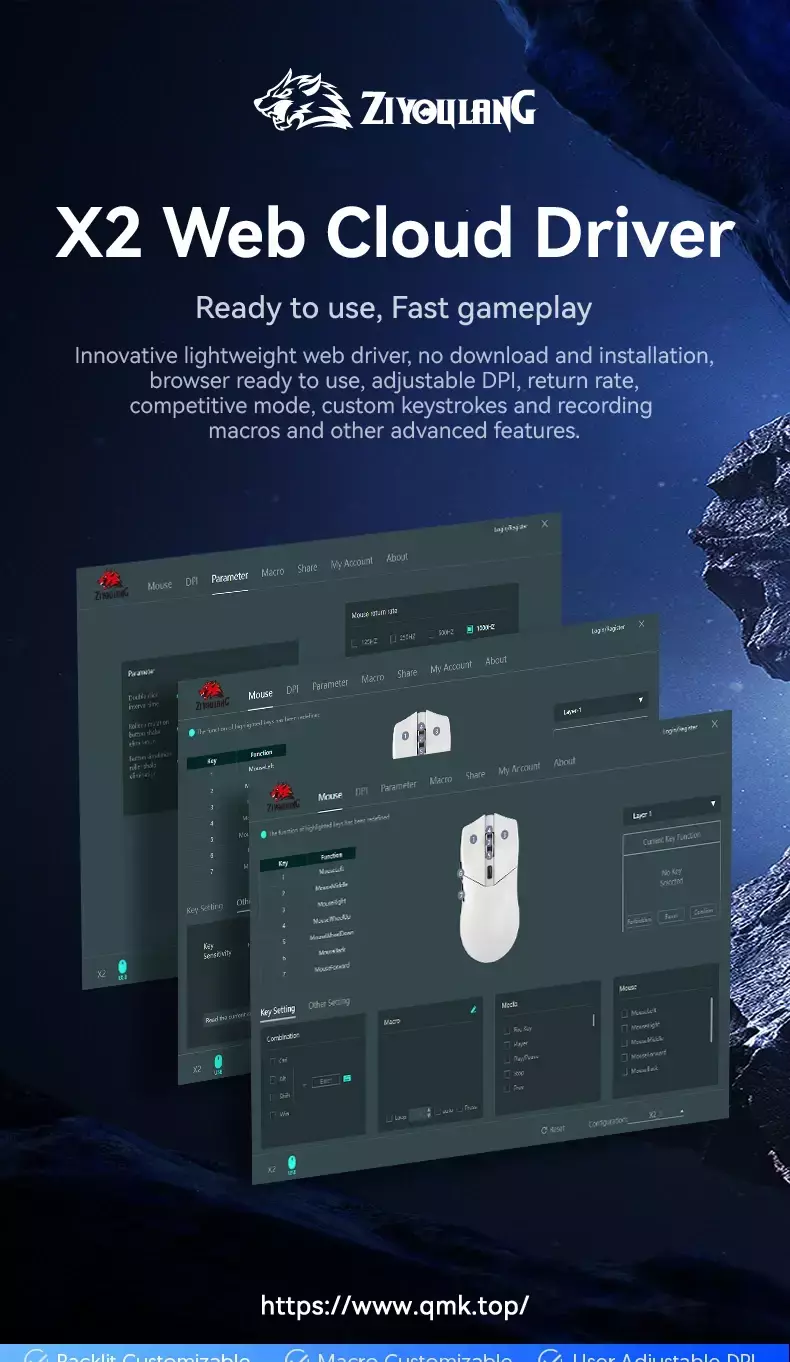Select key row 7 MouseForward in front table

tap(308, 969)
